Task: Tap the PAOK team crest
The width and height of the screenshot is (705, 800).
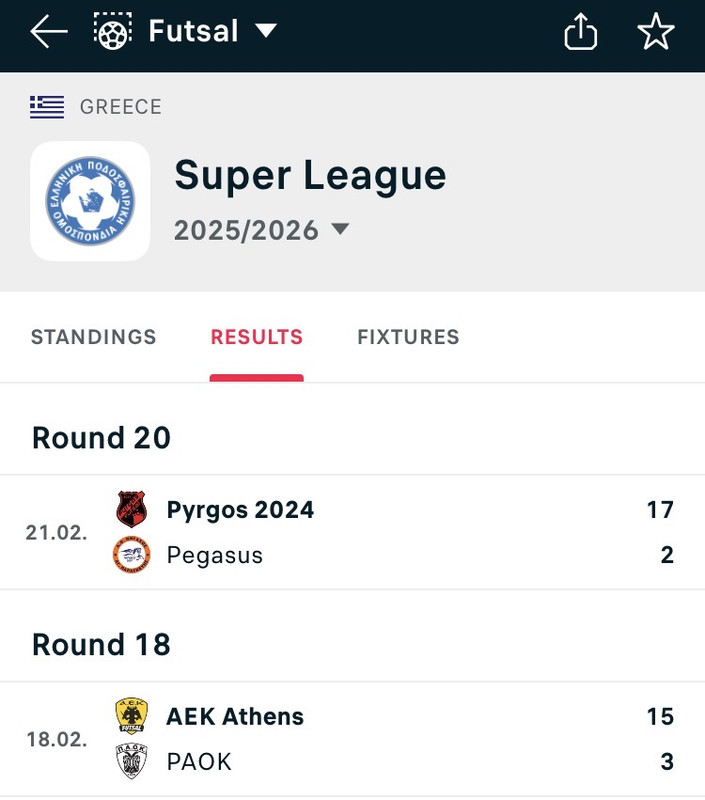Action: tap(132, 761)
